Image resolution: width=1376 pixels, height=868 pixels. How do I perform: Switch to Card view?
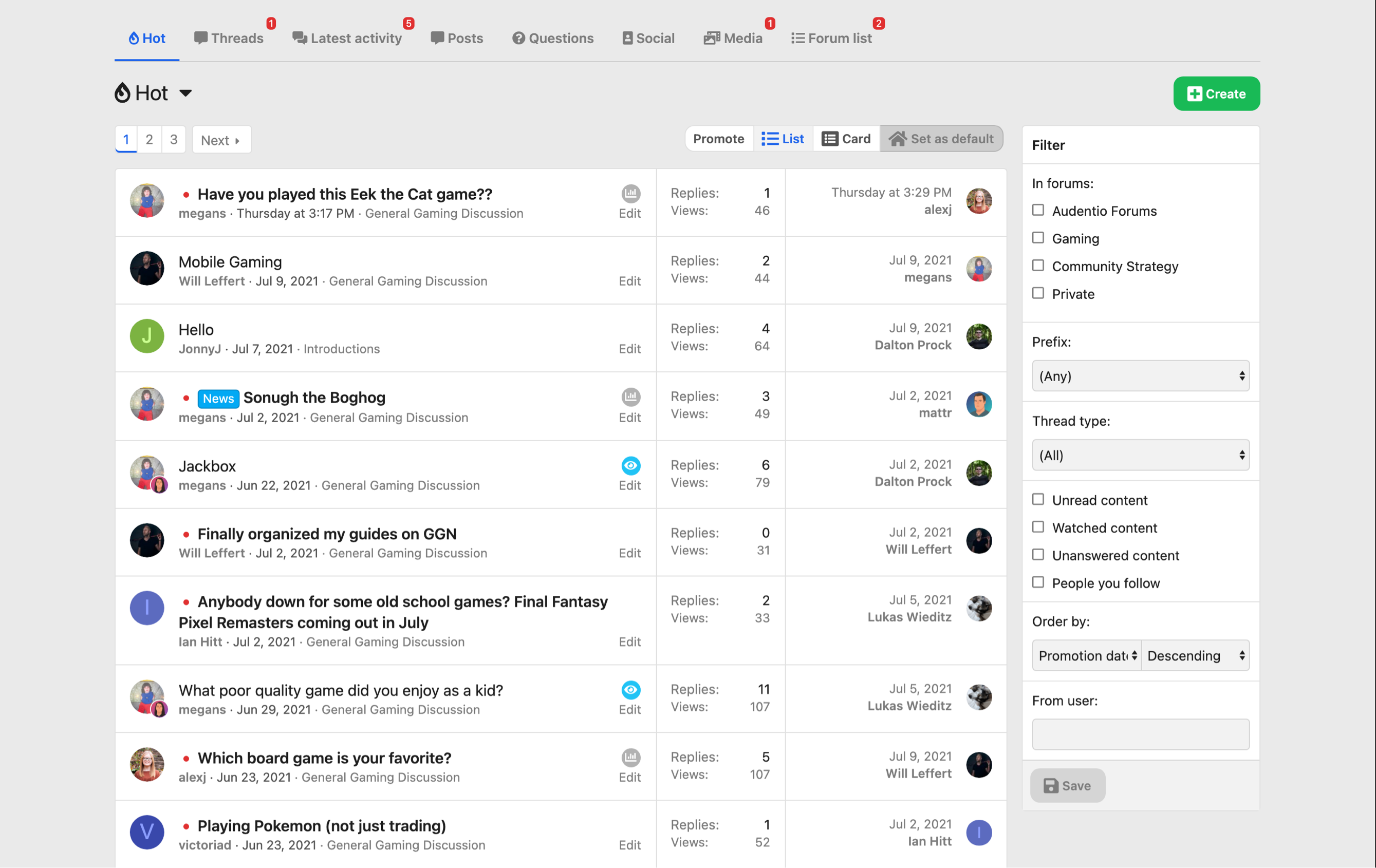(846, 139)
